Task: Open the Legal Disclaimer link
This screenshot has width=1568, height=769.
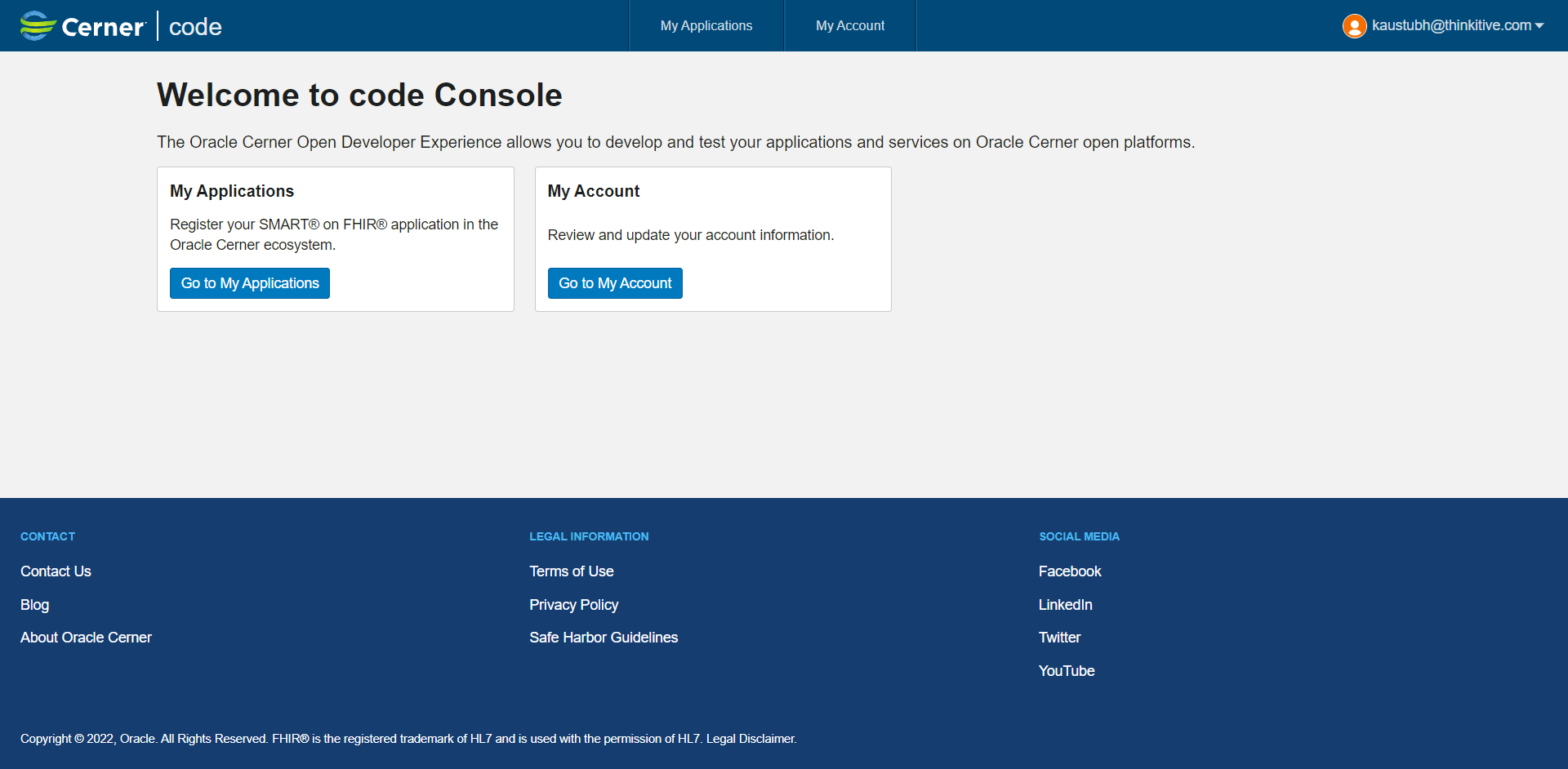Action: coord(751,739)
